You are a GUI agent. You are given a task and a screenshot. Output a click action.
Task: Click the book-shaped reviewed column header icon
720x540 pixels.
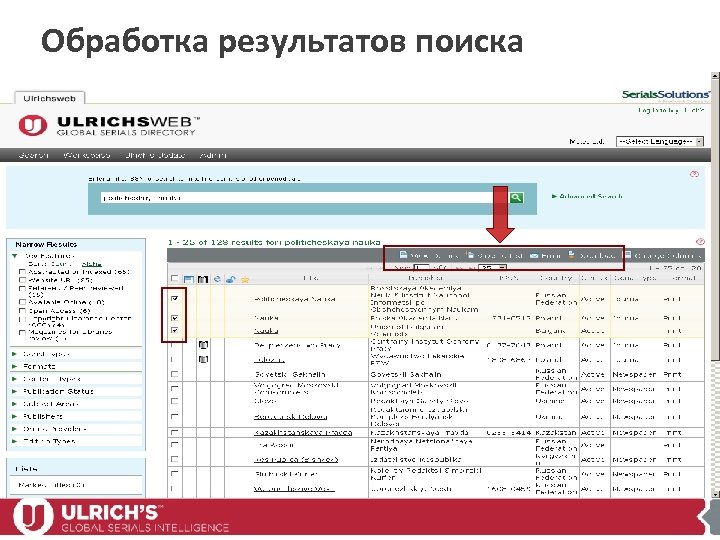click(202, 279)
